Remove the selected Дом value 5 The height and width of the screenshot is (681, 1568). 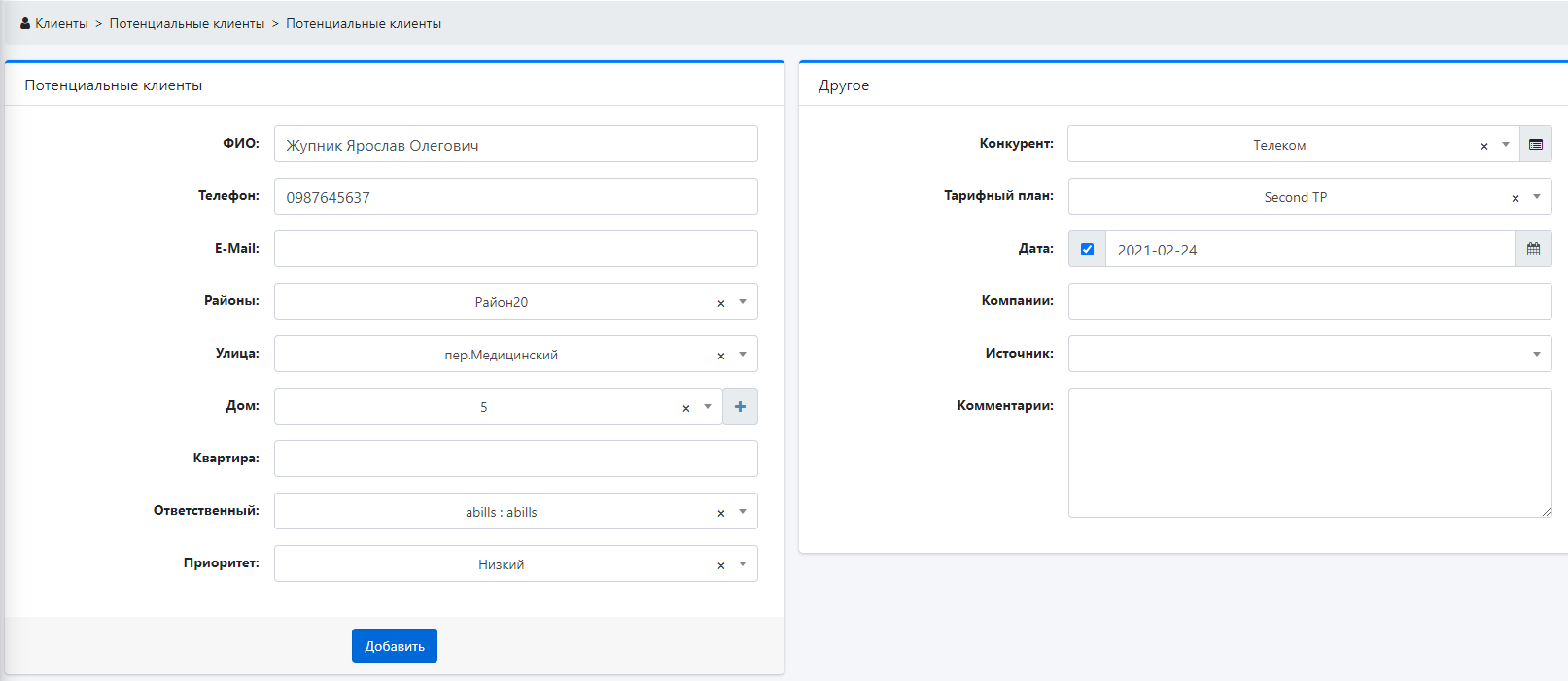tap(685, 408)
